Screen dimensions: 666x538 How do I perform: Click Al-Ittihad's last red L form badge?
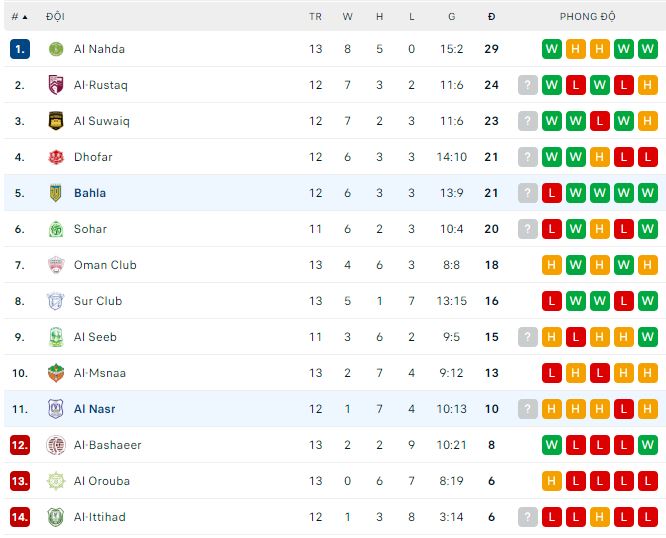point(648,517)
